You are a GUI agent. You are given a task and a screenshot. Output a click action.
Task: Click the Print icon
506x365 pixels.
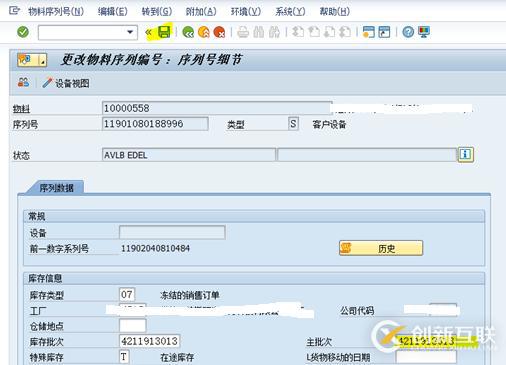pyautogui.click(x=243, y=32)
